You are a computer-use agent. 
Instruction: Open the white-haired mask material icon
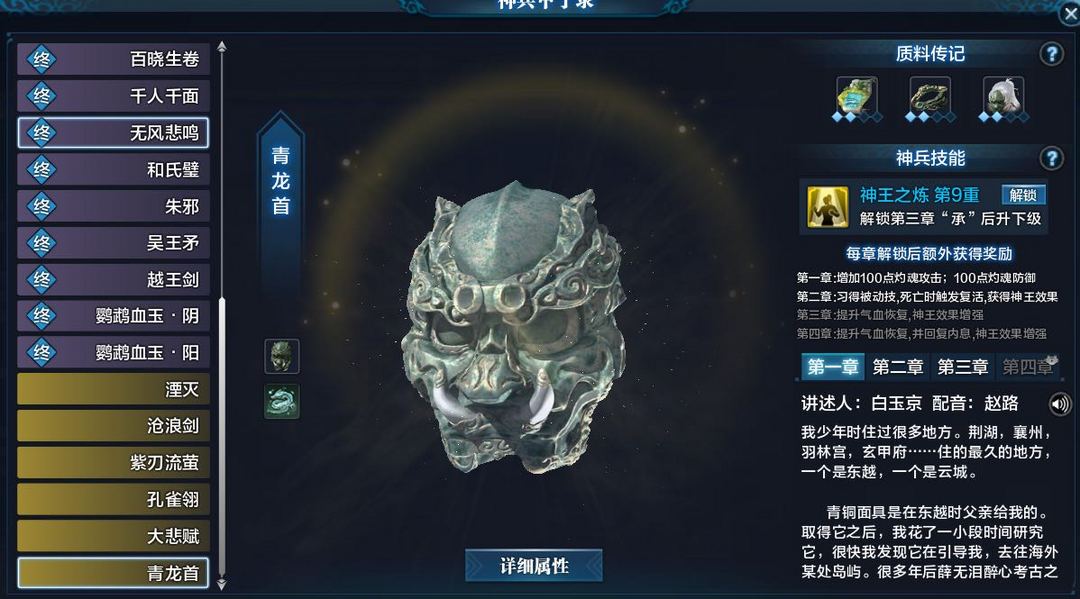[x=1004, y=97]
